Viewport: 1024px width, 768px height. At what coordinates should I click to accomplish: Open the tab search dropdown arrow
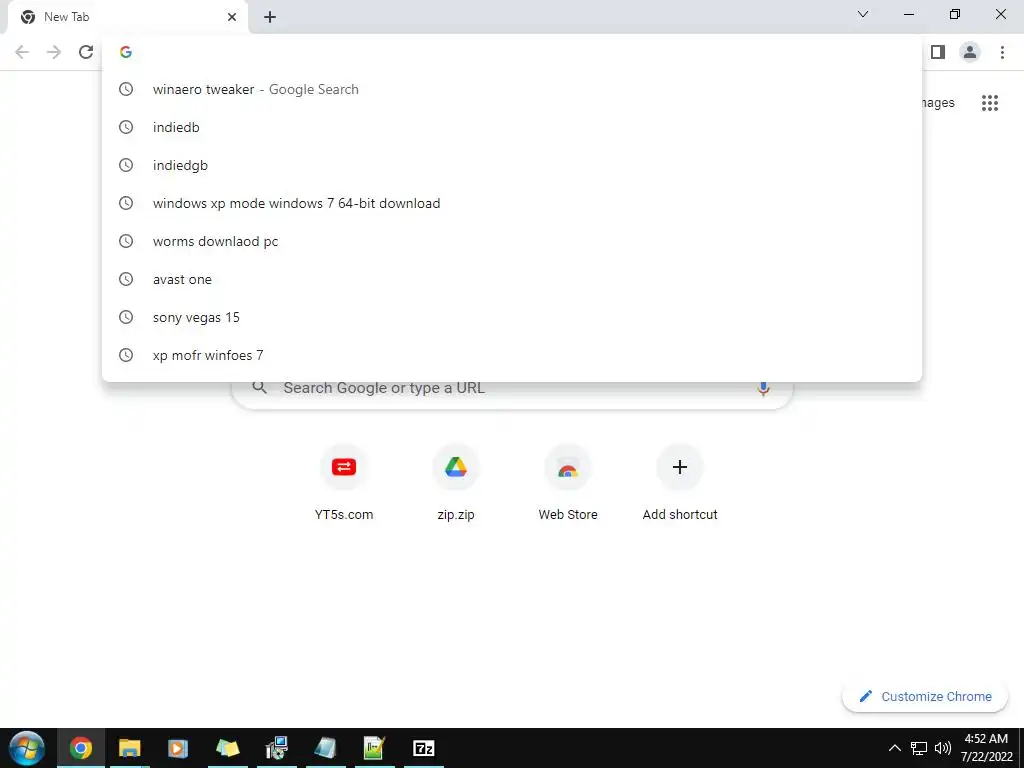[x=863, y=14]
